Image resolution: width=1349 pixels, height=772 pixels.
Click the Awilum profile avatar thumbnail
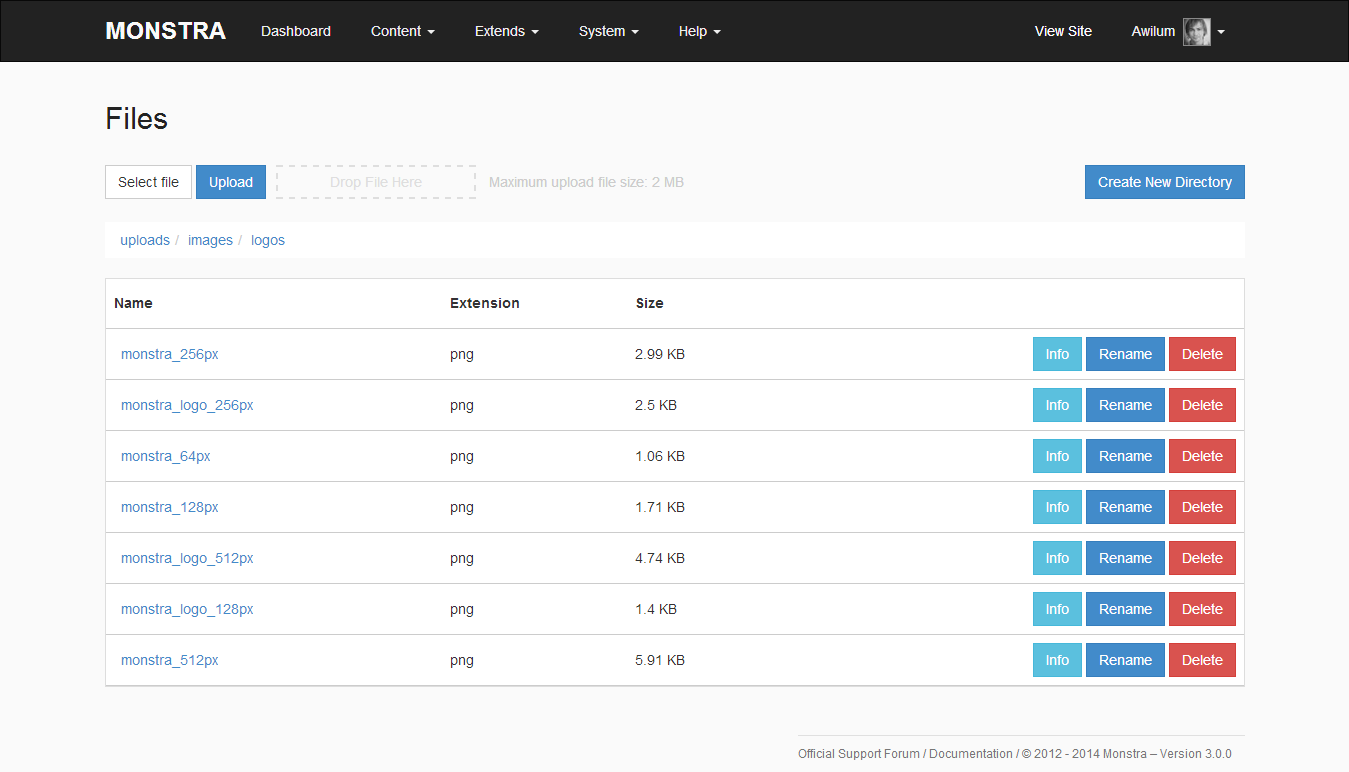tap(1196, 31)
